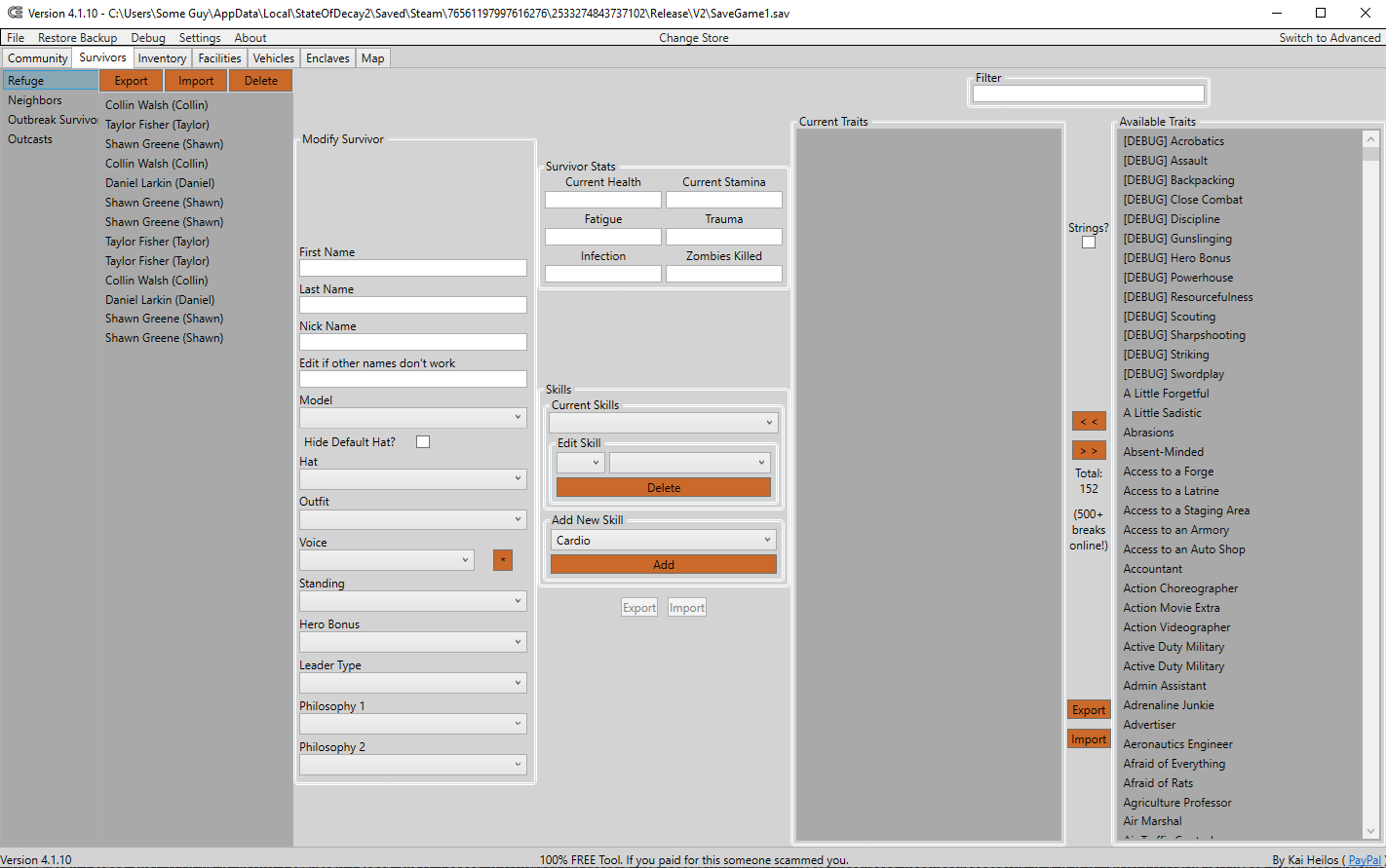Type in the trait Filter field
1386x868 pixels.
tap(1089, 94)
